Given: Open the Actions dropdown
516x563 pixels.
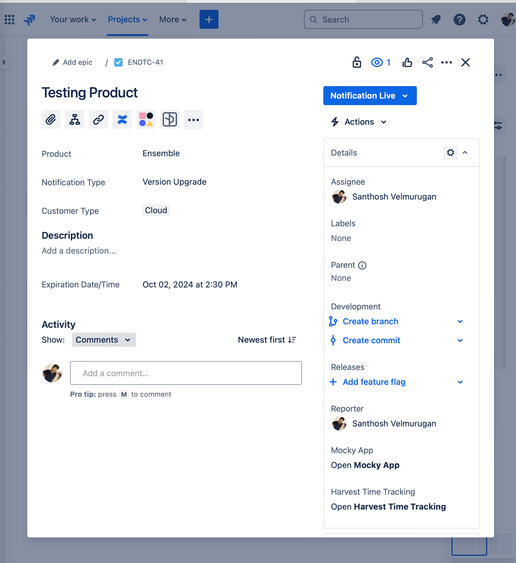Looking at the screenshot, I should tap(359, 122).
